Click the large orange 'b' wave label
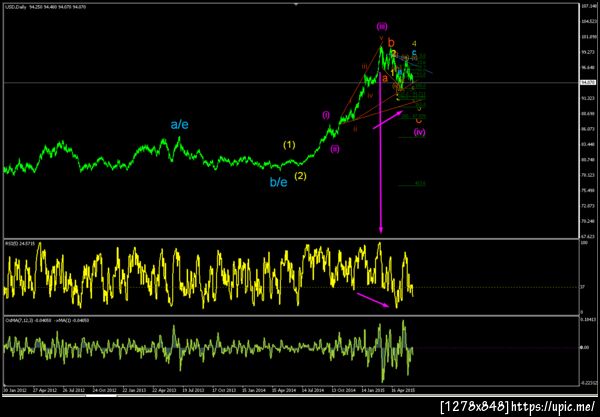 tap(391, 42)
